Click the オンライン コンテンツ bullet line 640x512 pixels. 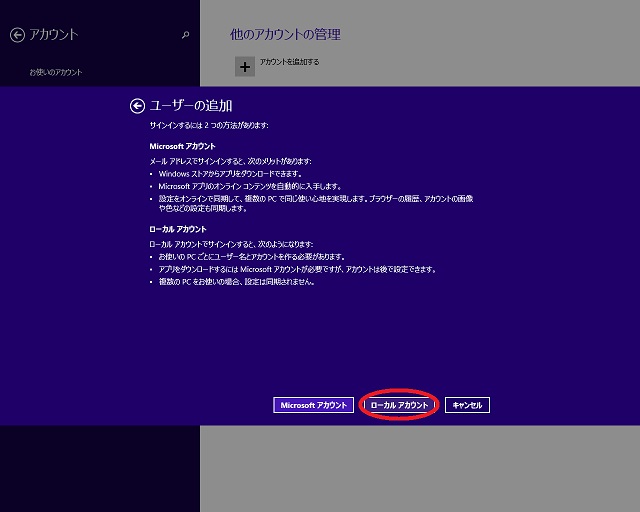(x=250, y=186)
